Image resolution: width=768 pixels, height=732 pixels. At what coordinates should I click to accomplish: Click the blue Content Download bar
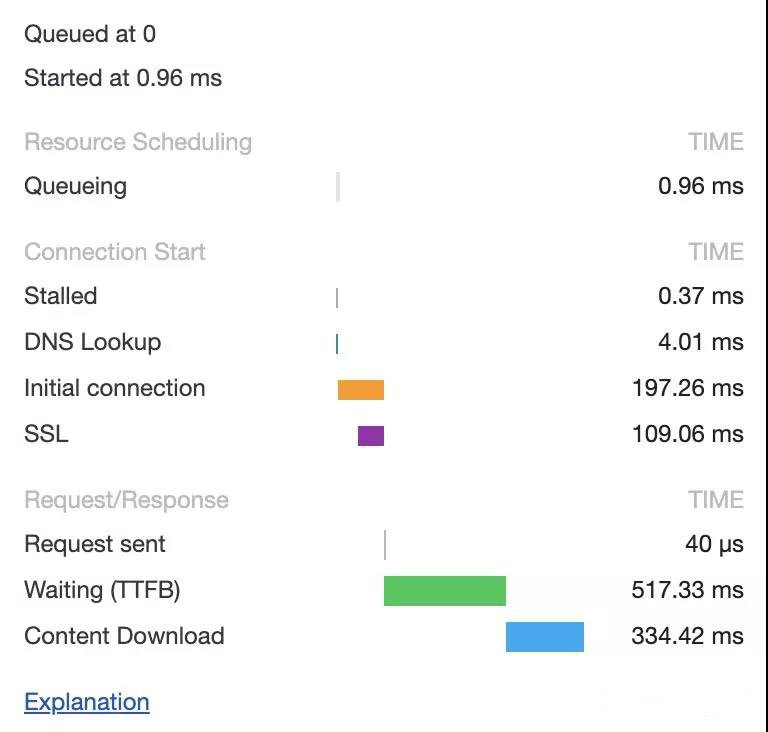545,637
